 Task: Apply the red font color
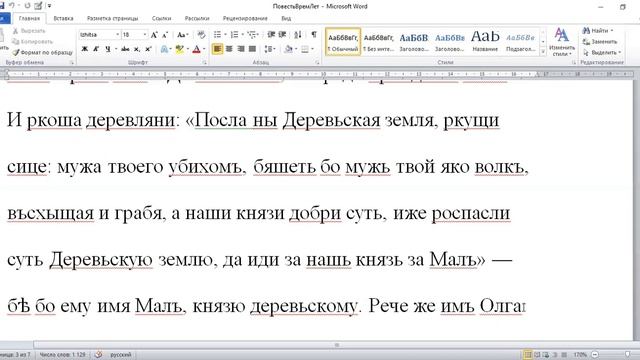196,49
